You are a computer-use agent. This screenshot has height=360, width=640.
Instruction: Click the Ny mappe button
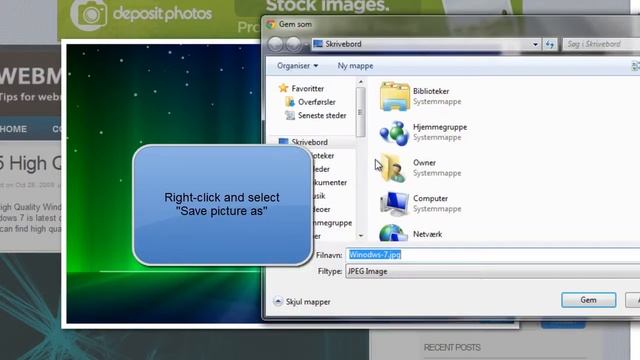pyautogui.click(x=355, y=66)
